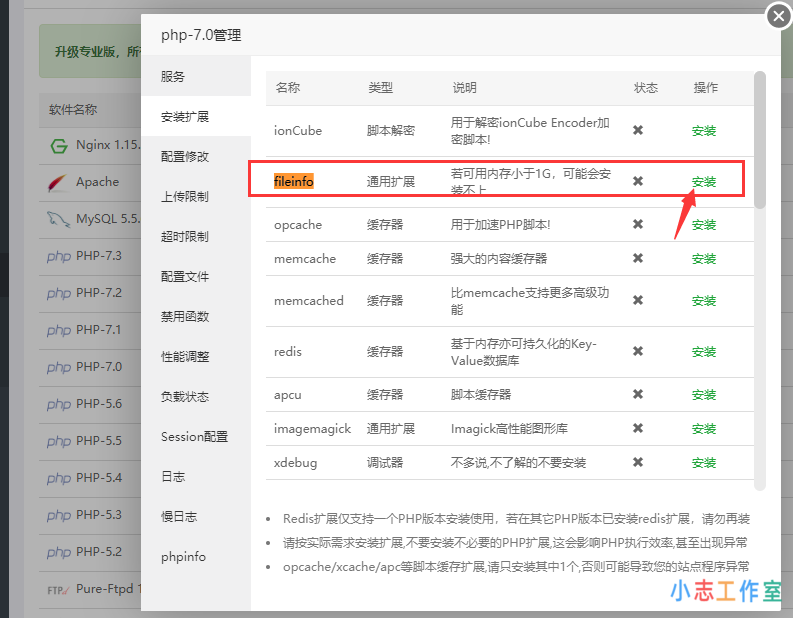Click the PHP-5.3 php icon
793x618 pixels.
(59, 515)
